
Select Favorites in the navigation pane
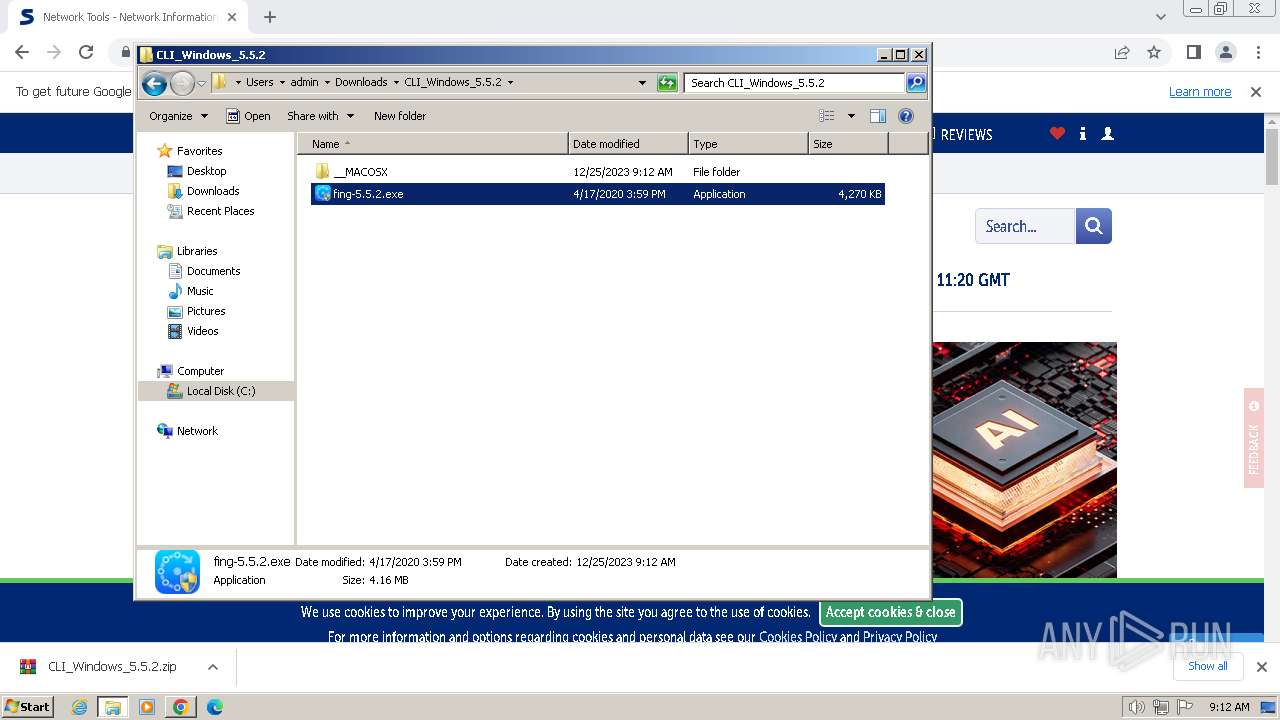199,151
